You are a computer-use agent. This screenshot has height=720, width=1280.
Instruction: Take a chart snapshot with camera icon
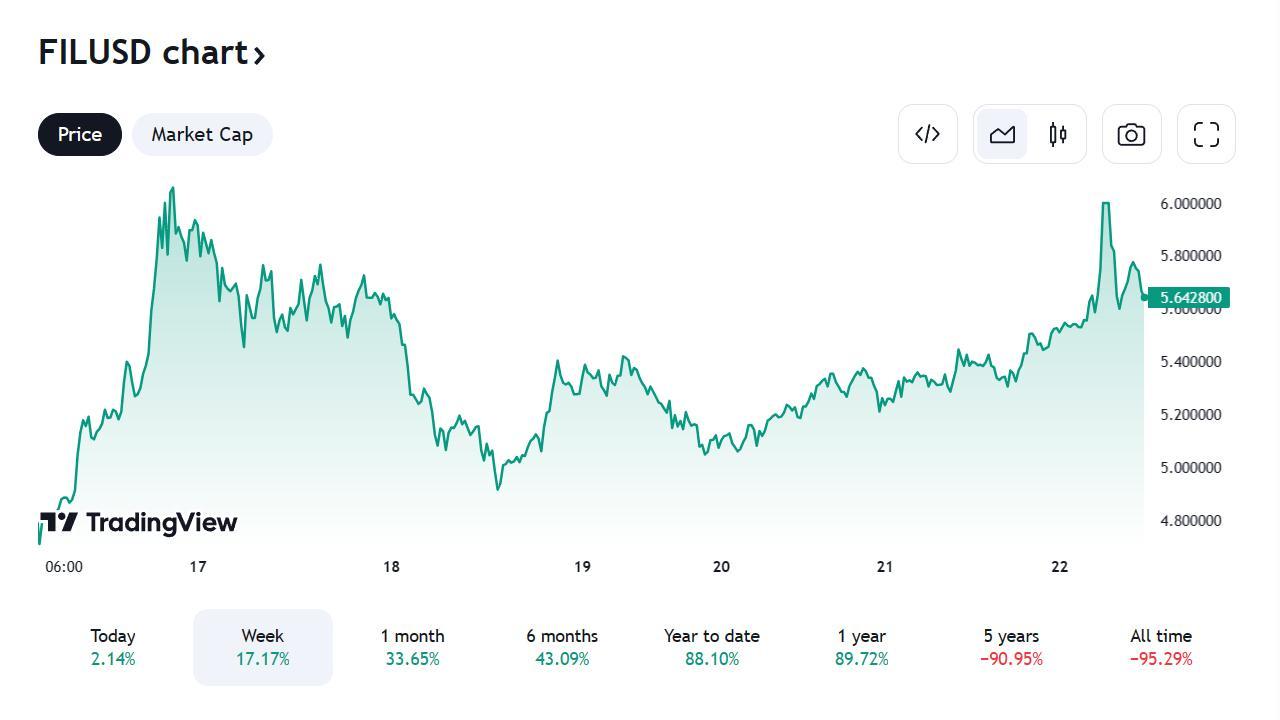pos(1131,134)
